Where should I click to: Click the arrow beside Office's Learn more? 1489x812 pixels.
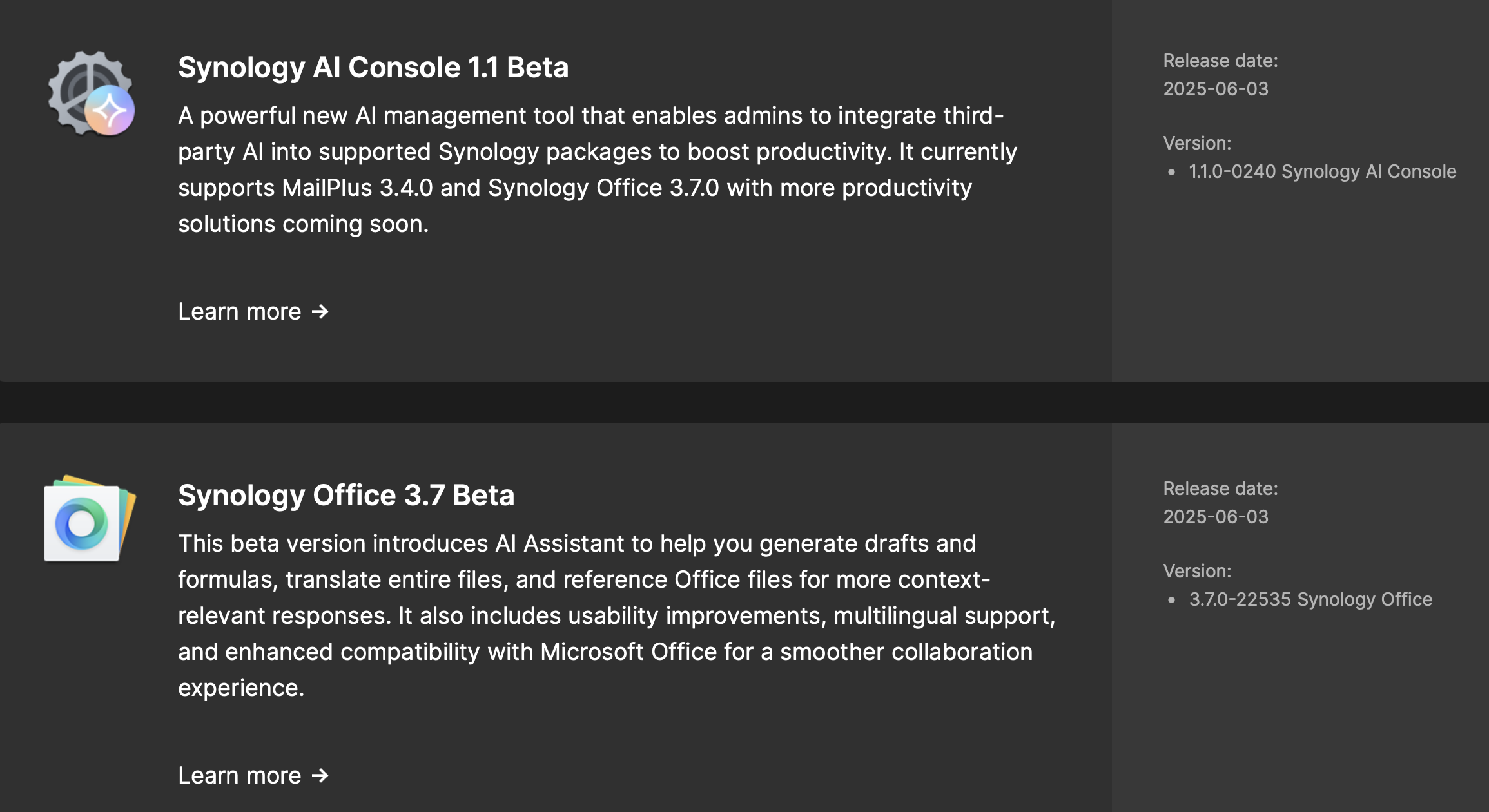click(x=320, y=775)
